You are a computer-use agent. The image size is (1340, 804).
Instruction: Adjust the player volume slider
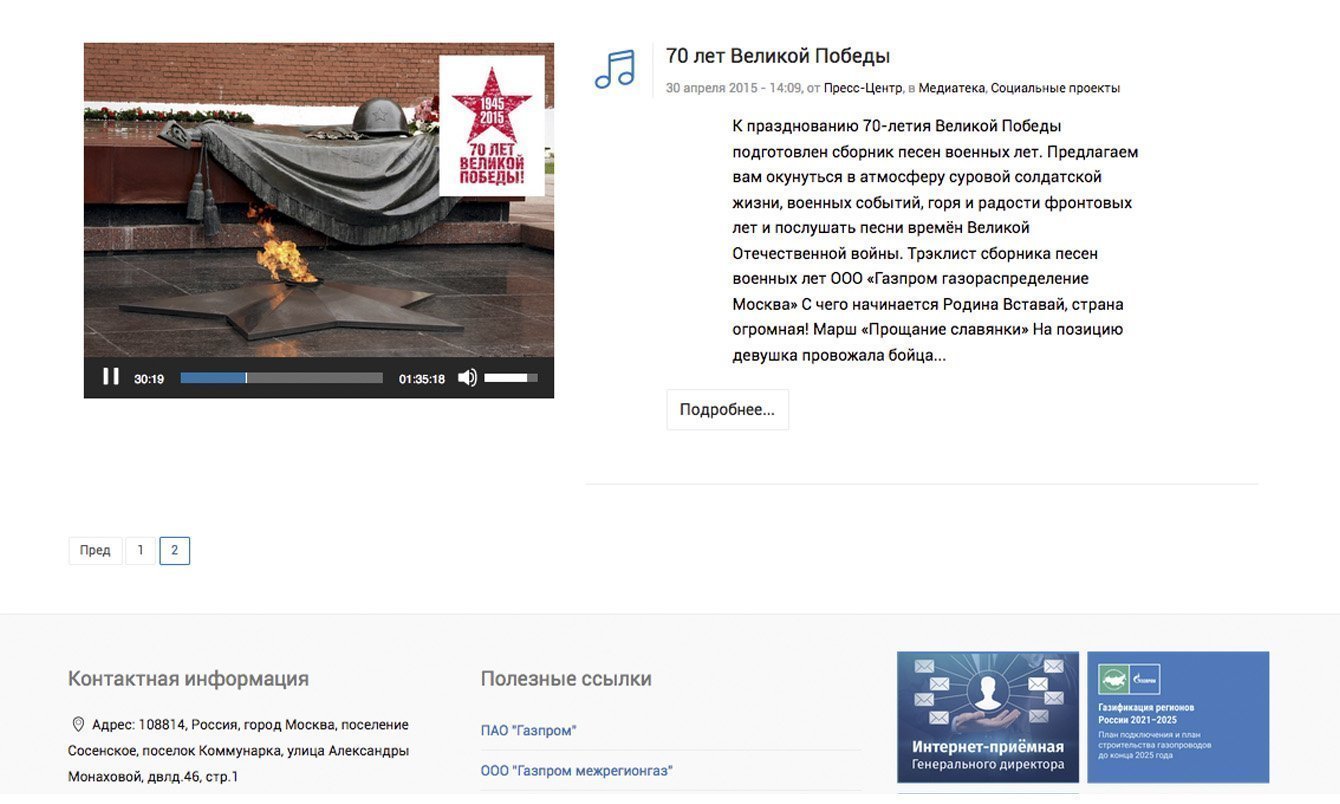pos(511,378)
